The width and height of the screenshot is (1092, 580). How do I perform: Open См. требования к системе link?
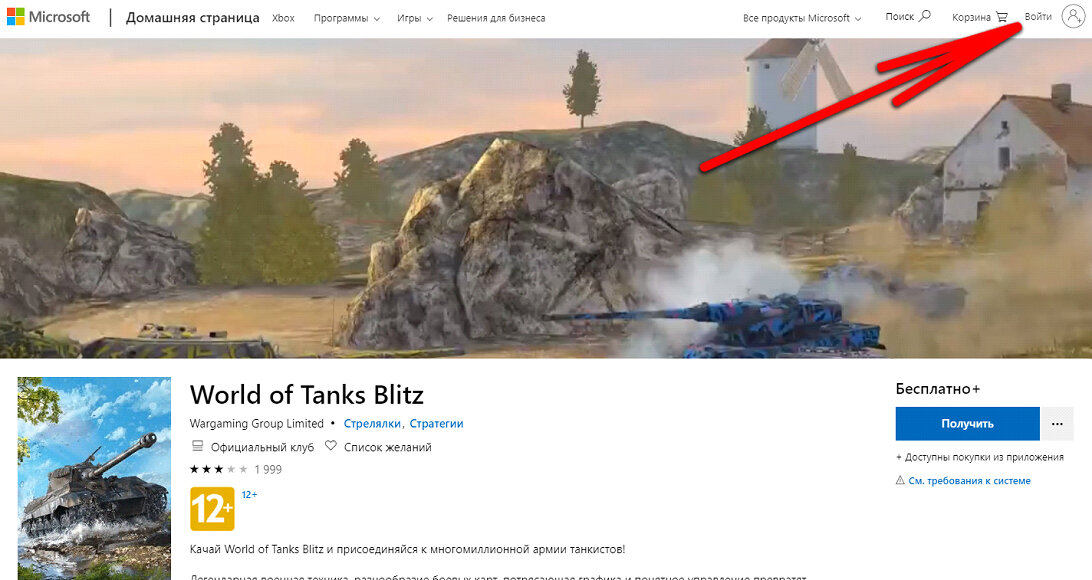click(x=969, y=480)
